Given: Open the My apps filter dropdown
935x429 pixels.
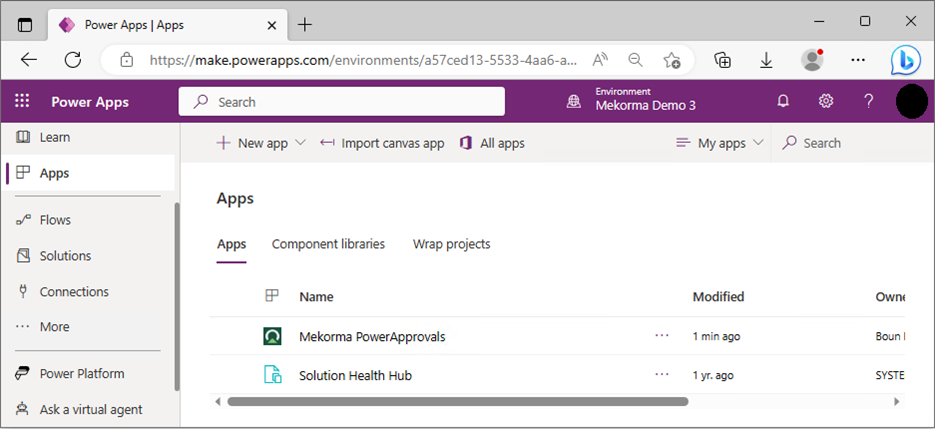Looking at the screenshot, I should pyautogui.click(x=720, y=144).
